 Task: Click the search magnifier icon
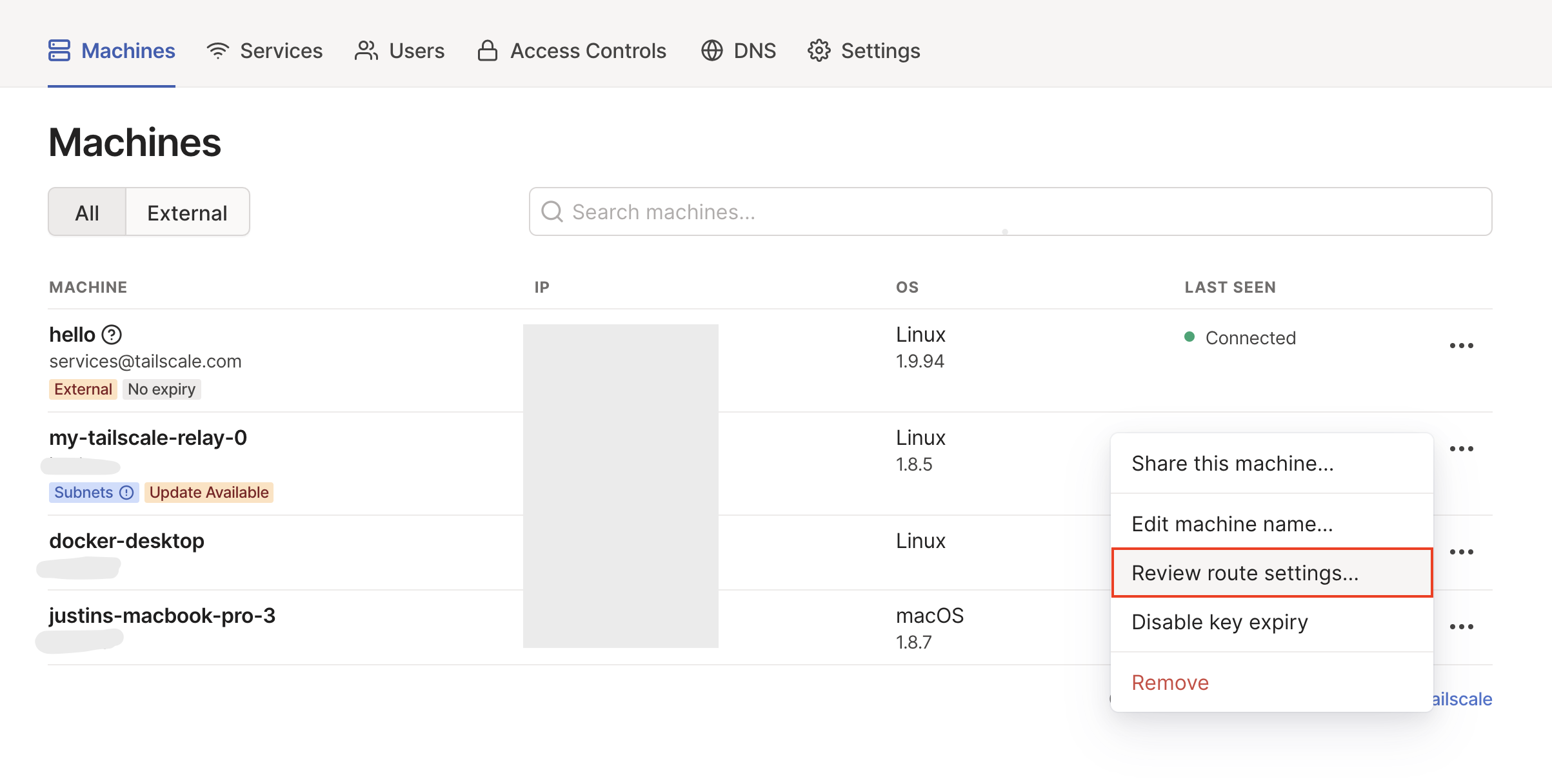point(552,211)
